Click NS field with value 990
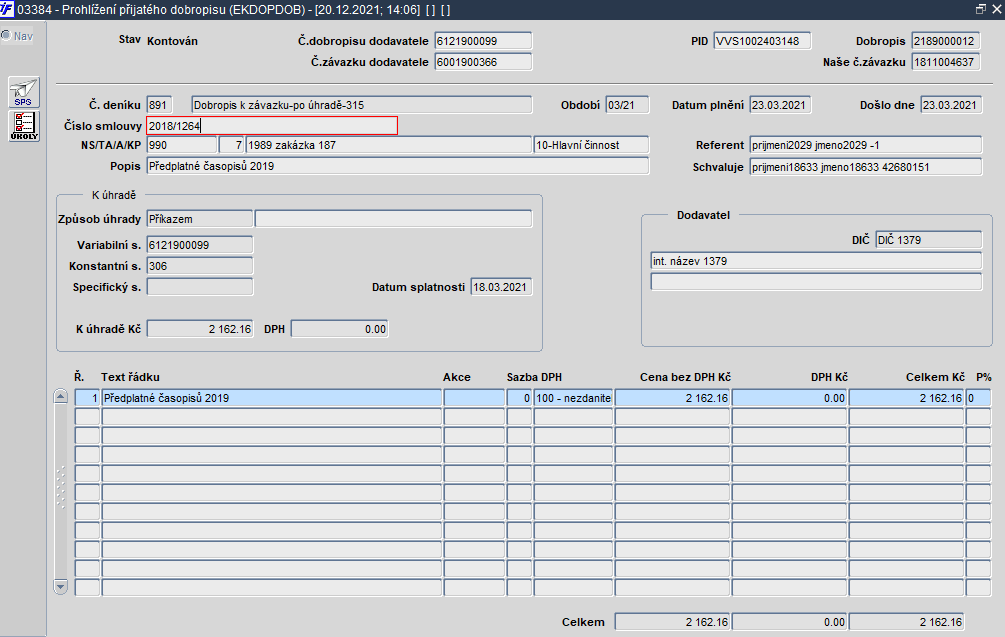This screenshot has width=1005, height=637. (x=181, y=145)
